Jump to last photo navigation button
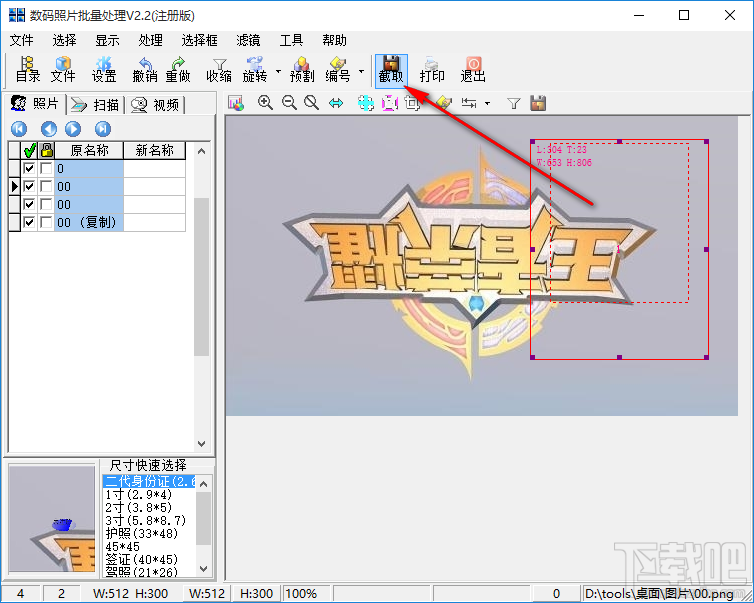This screenshot has width=754, height=603. pyautogui.click(x=103, y=129)
